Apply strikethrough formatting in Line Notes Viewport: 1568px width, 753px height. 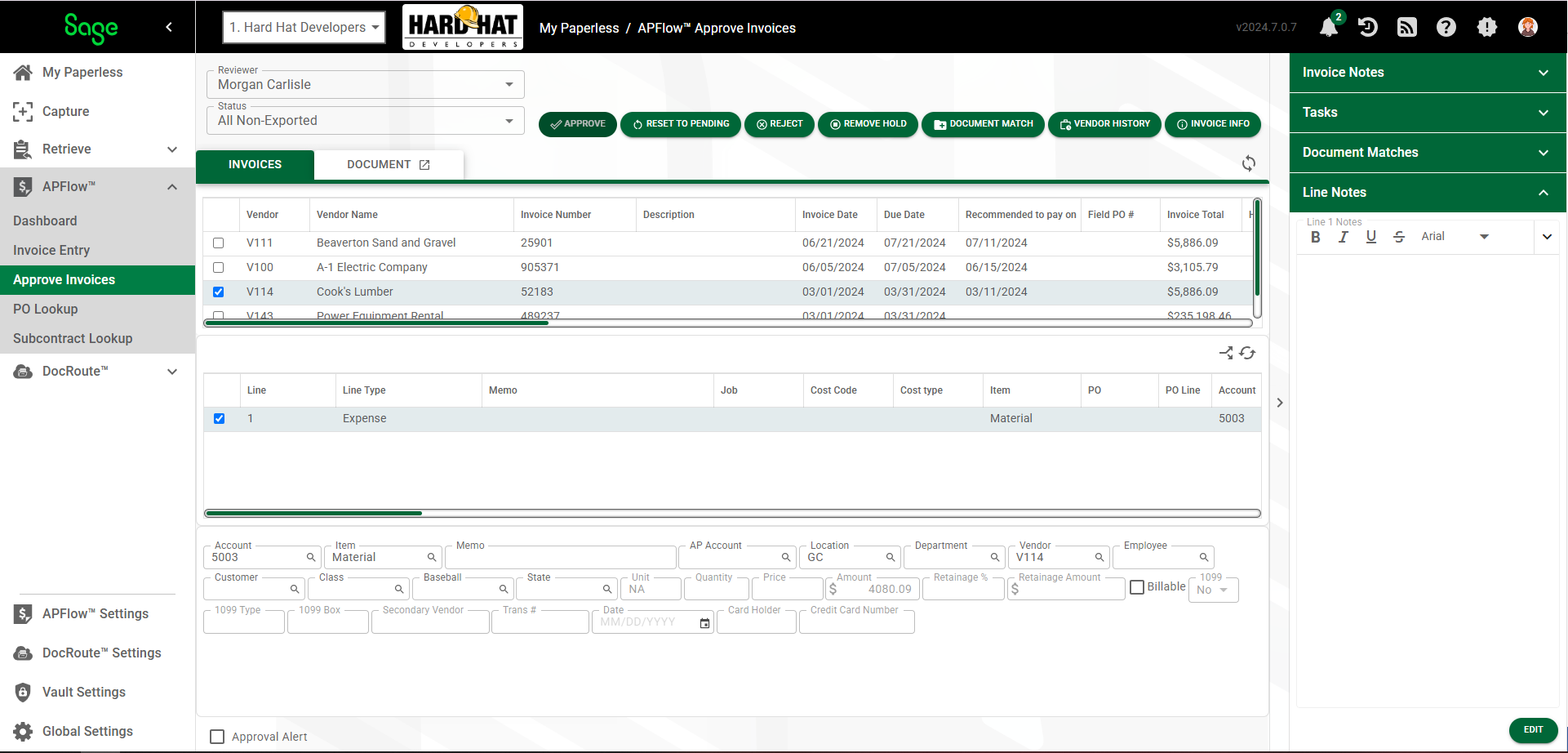1399,237
